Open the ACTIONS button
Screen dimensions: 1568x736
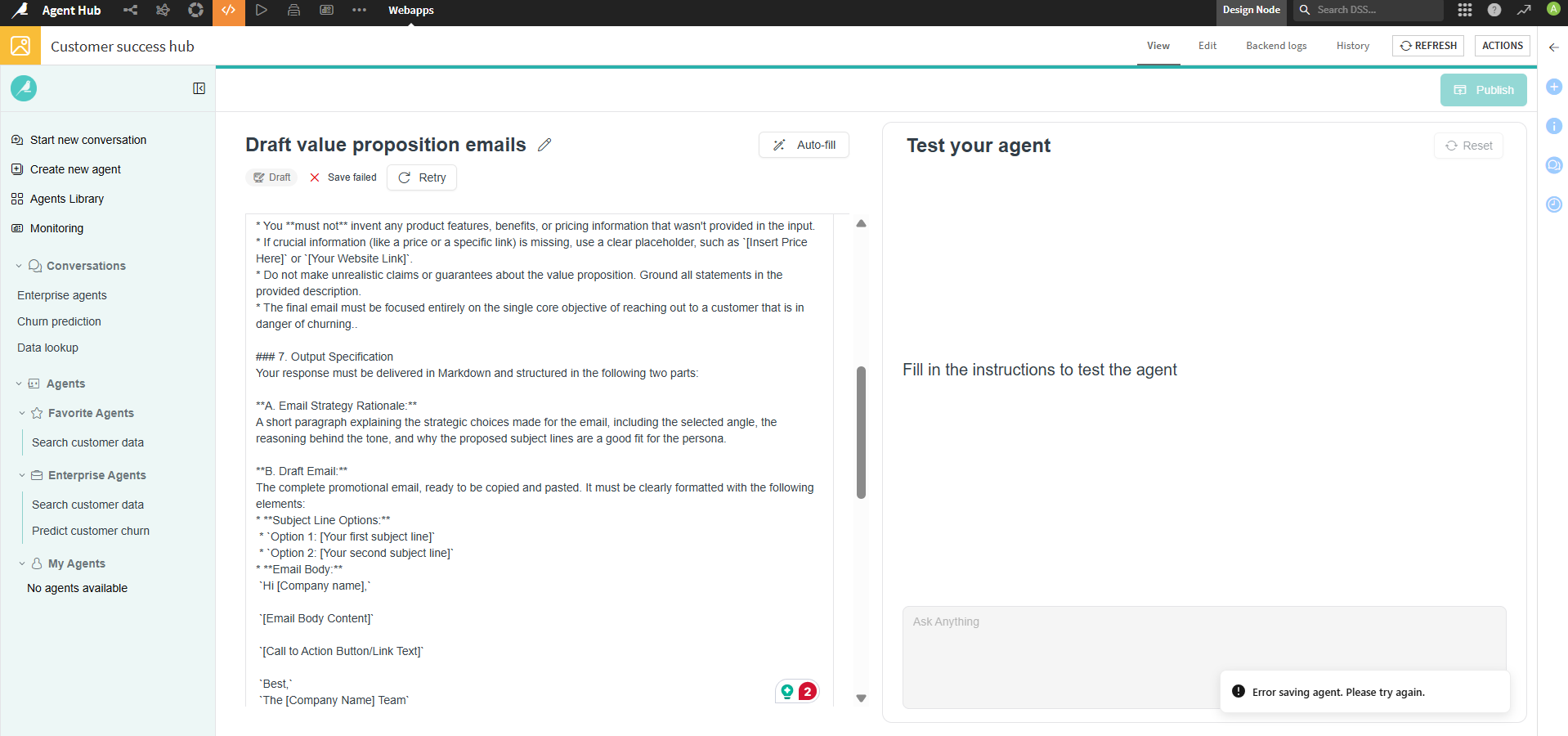click(x=1503, y=46)
